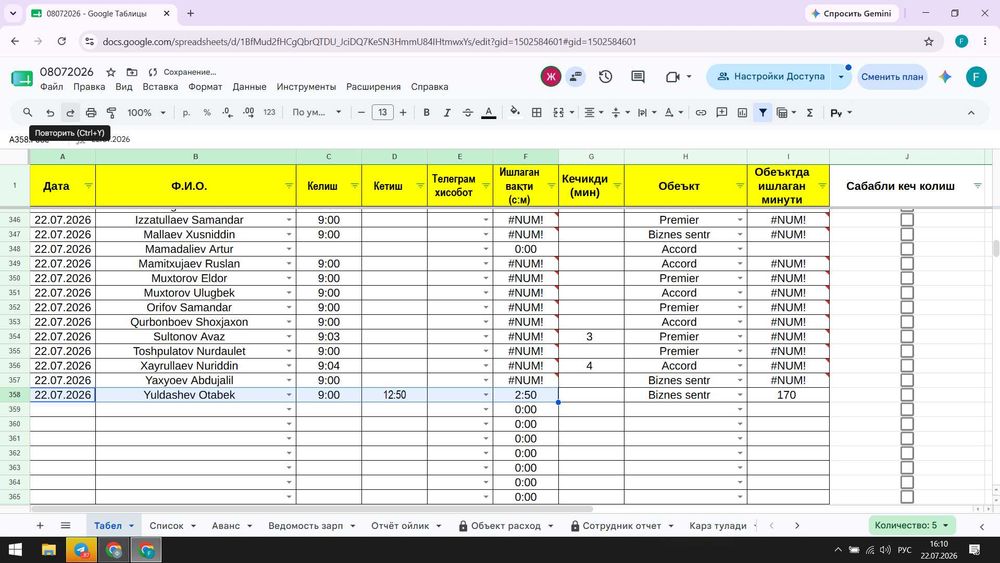The width and height of the screenshot is (1000, 563).
Task: Toggle italic formatting
Action: point(447,112)
